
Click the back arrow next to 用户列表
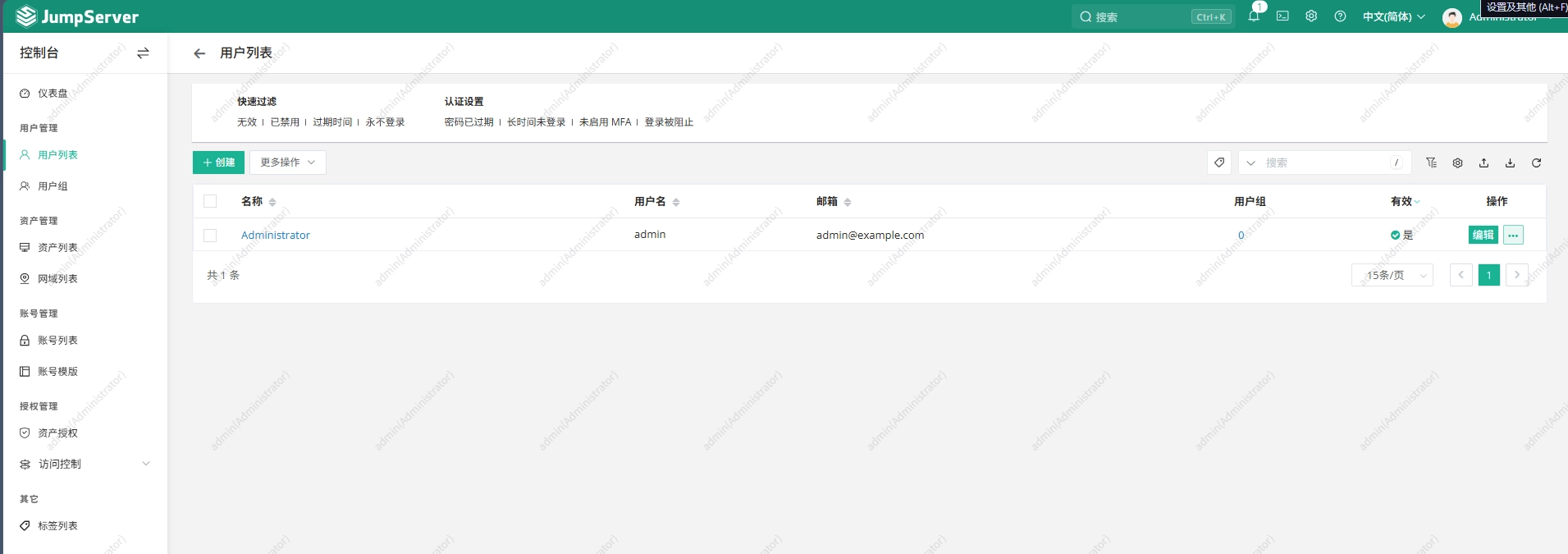point(199,53)
